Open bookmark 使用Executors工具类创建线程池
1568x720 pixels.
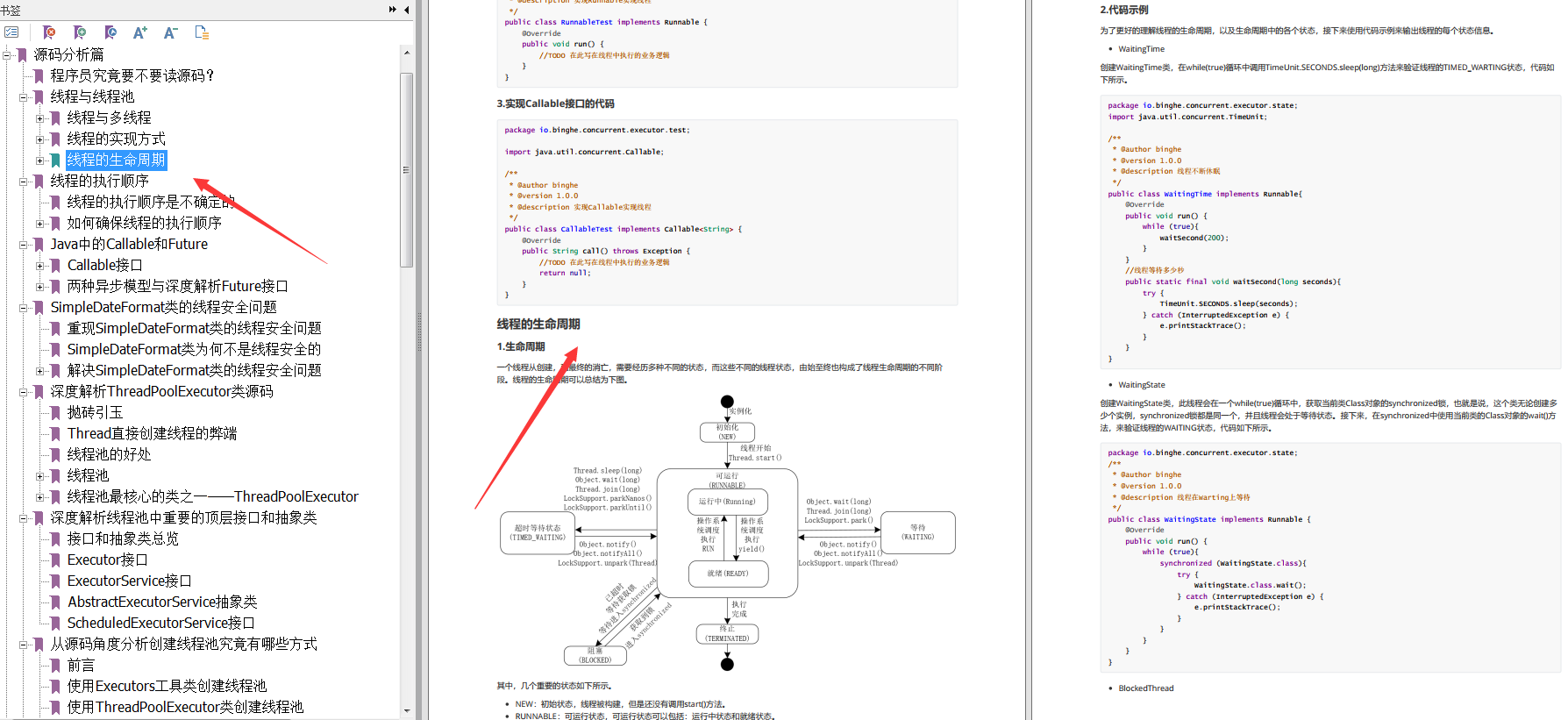[167, 686]
